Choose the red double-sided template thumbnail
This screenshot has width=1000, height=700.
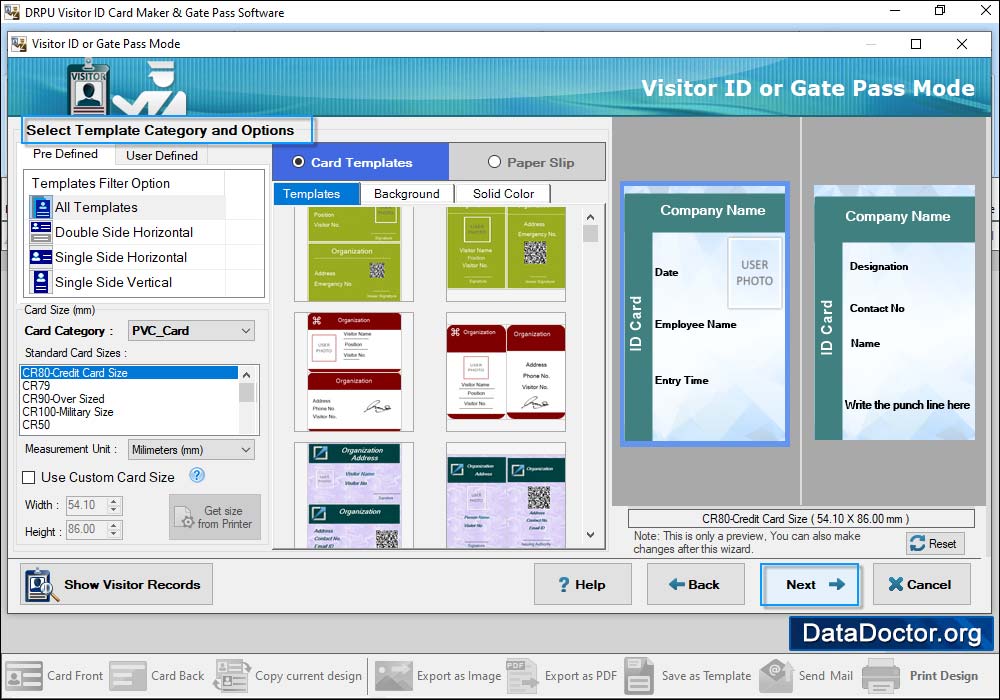click(x=506, y=372)
